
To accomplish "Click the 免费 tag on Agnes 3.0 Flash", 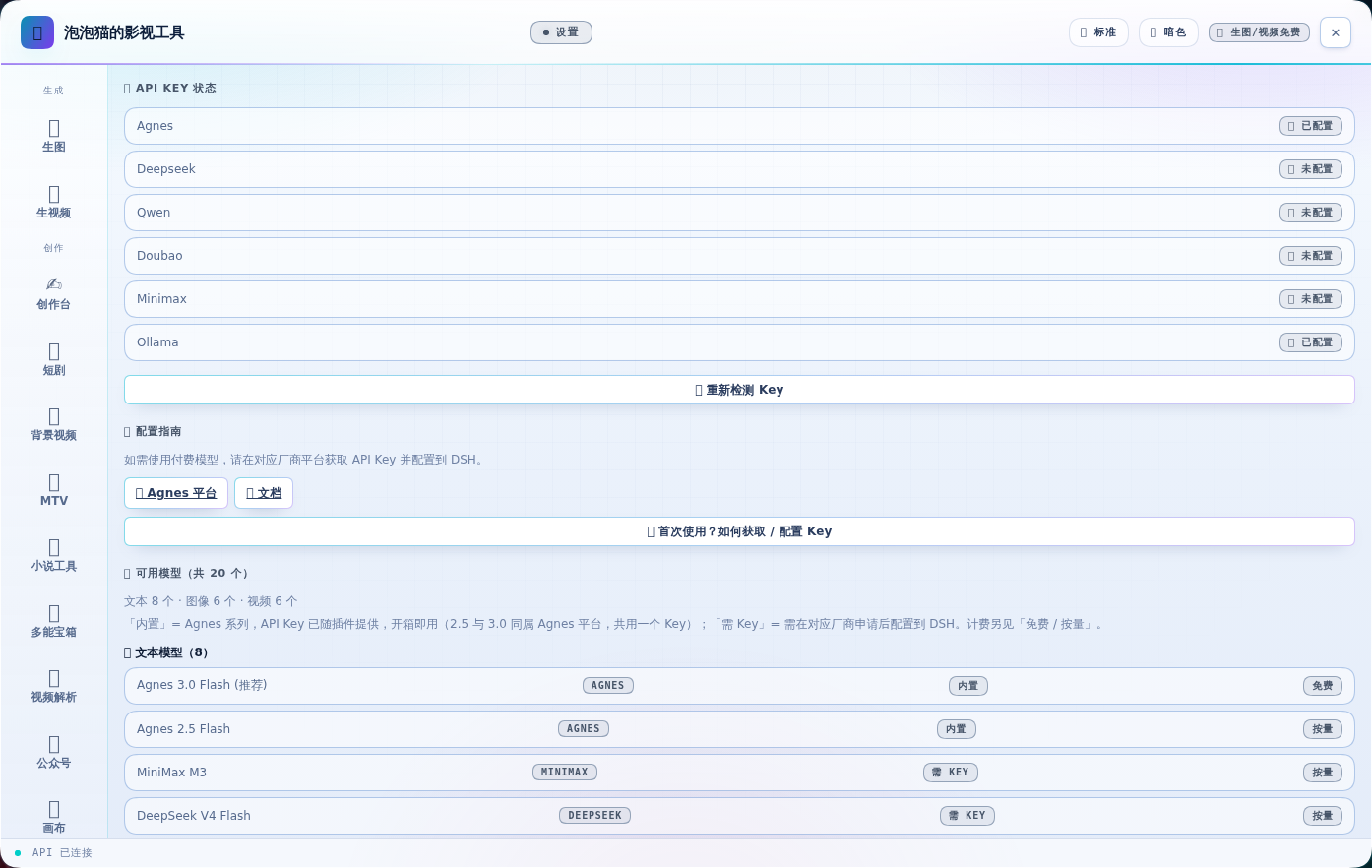I will (x=1323, y=686).
